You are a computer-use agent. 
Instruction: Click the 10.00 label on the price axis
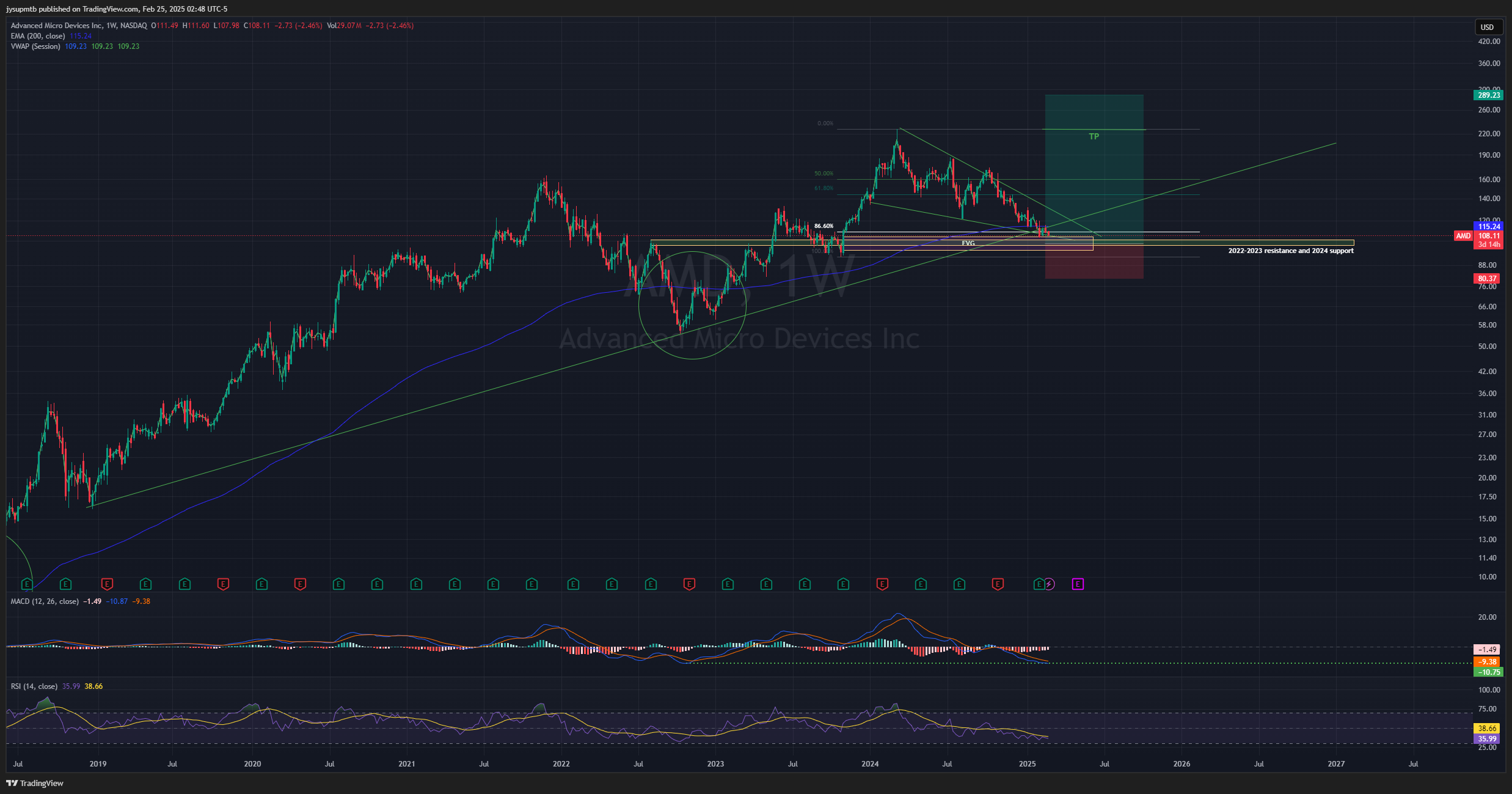click(1487, 577)
